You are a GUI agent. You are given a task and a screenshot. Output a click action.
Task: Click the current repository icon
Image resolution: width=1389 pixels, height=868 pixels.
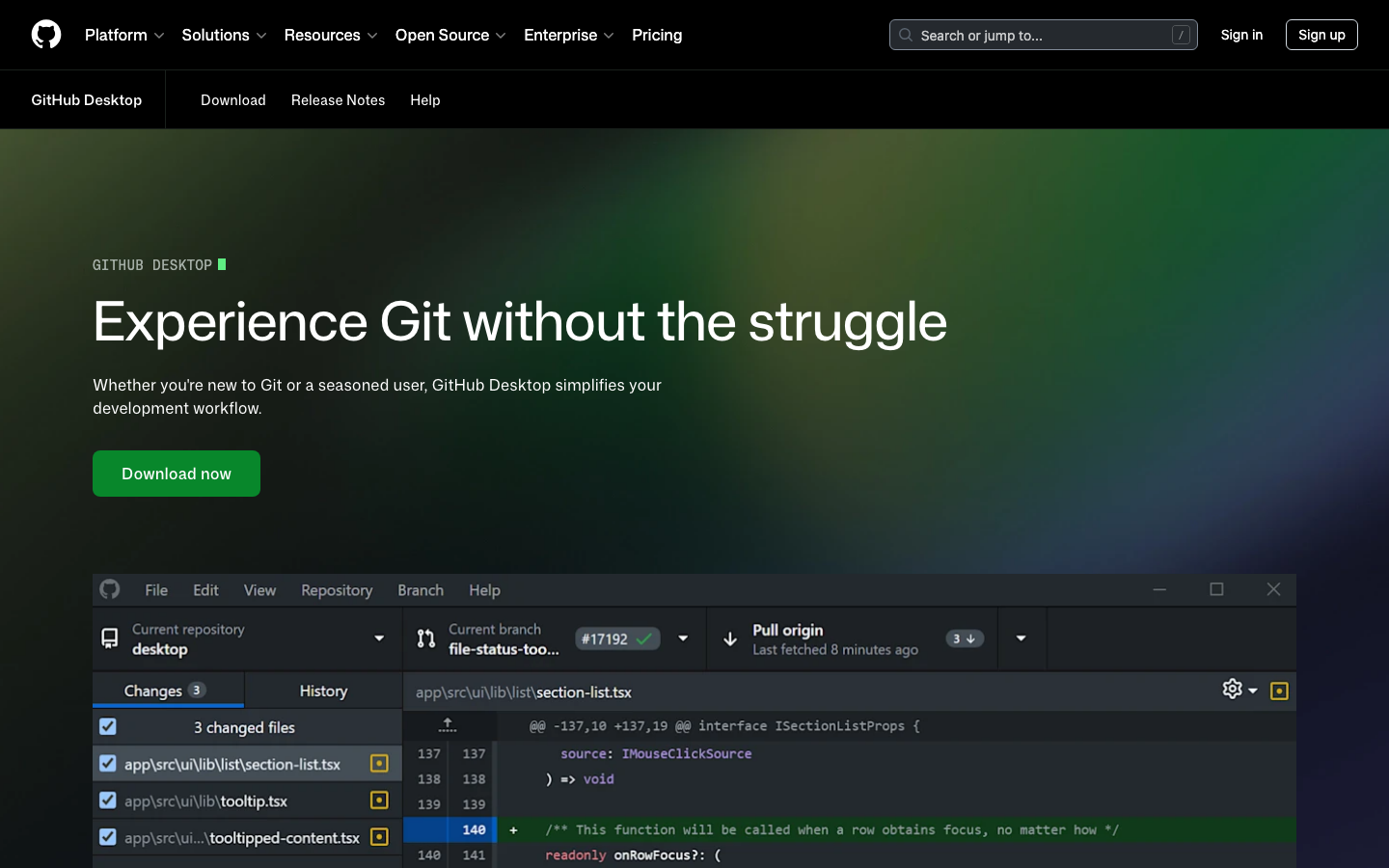click(110, 638)
